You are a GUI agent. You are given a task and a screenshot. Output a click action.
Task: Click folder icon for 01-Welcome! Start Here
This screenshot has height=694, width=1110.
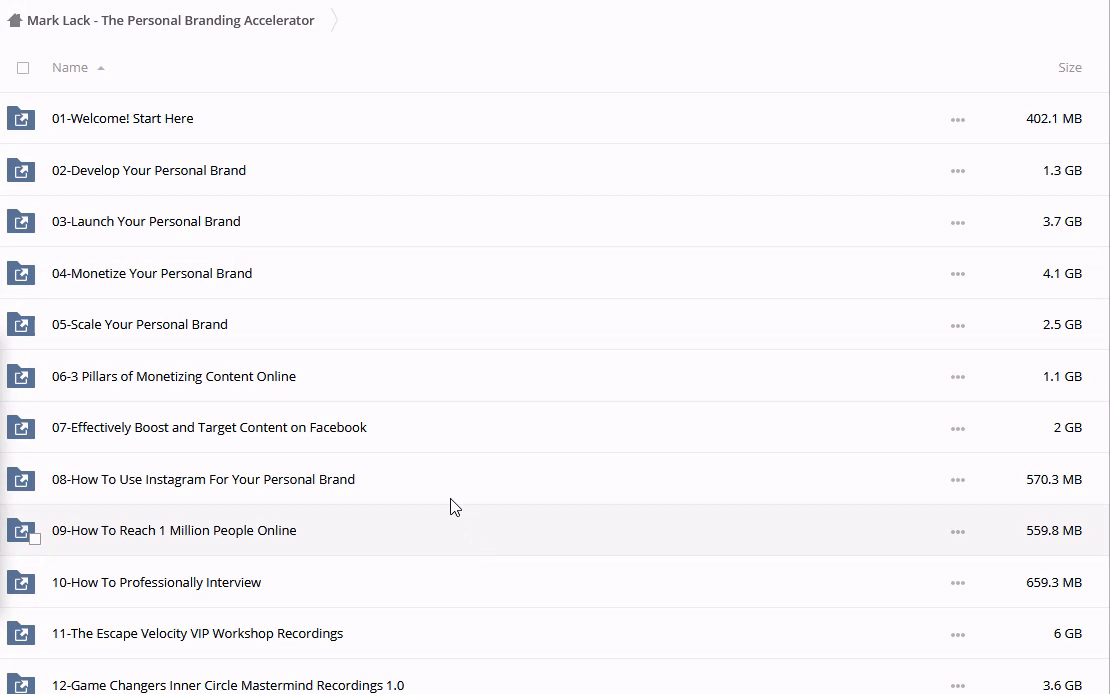[21, 119]
